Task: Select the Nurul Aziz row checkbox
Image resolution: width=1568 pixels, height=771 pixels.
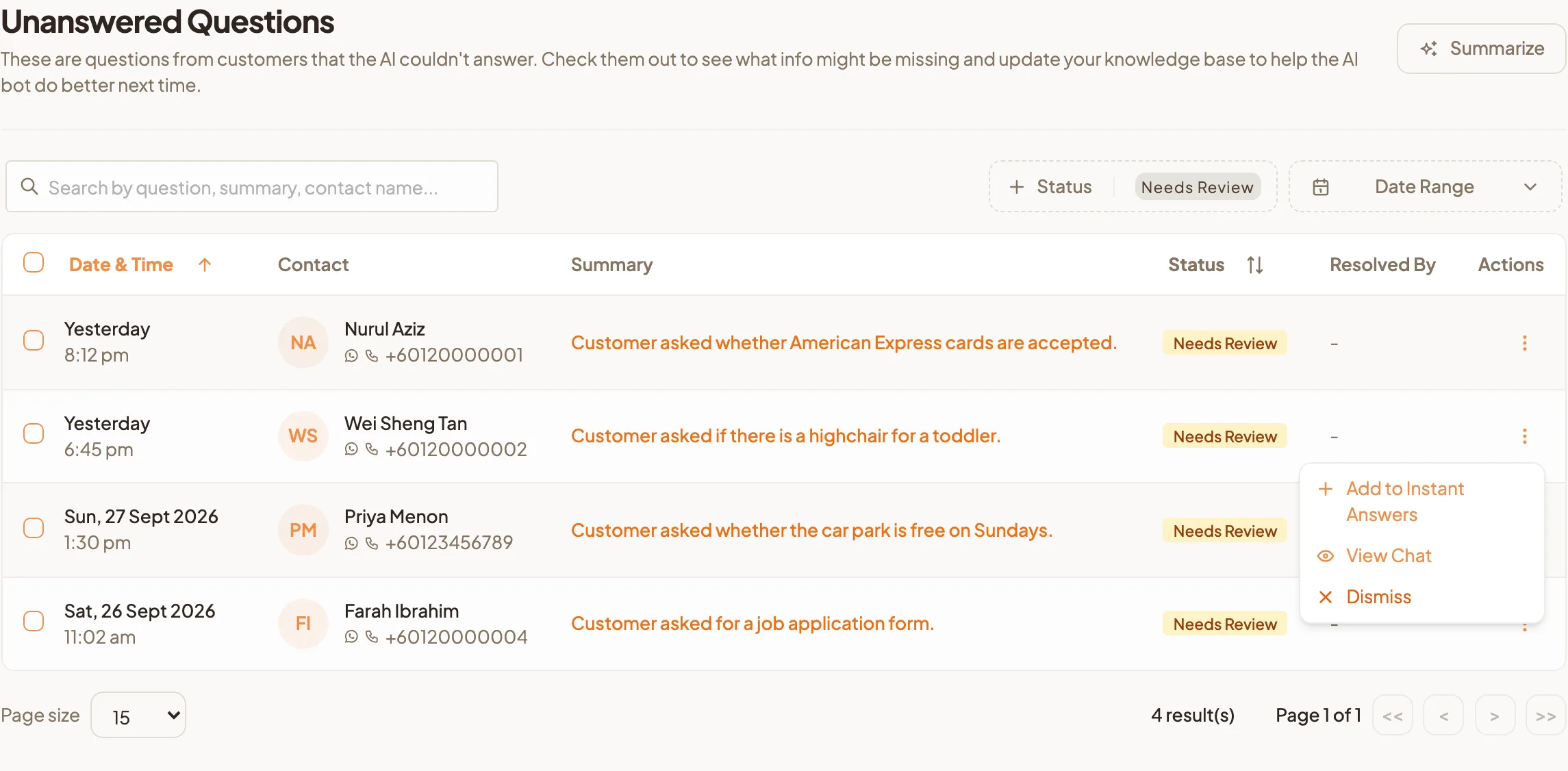Action: pos(34,341)
